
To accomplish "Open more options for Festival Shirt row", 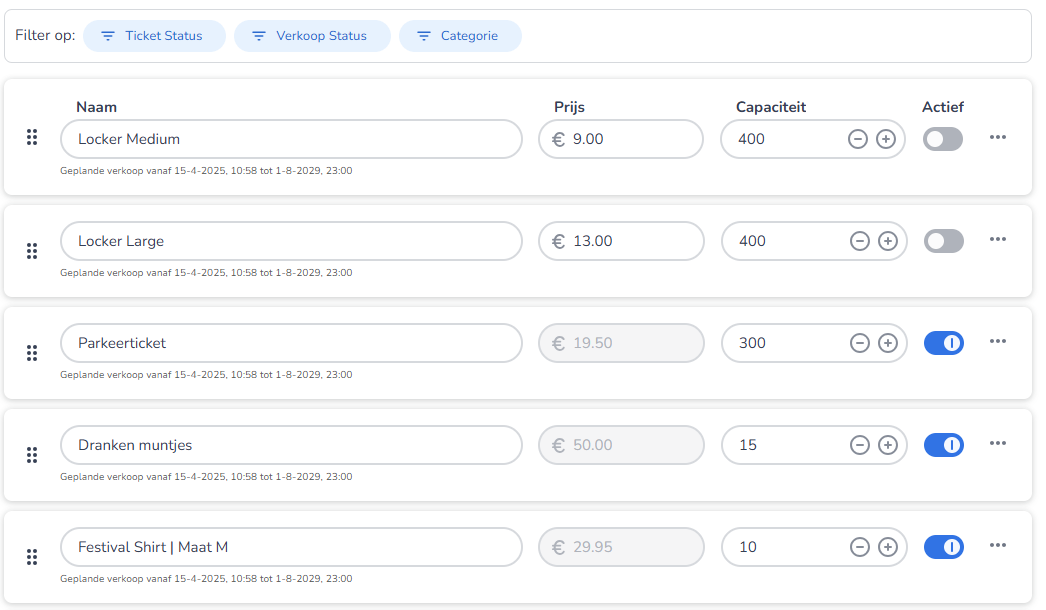I will pos(997,545).
